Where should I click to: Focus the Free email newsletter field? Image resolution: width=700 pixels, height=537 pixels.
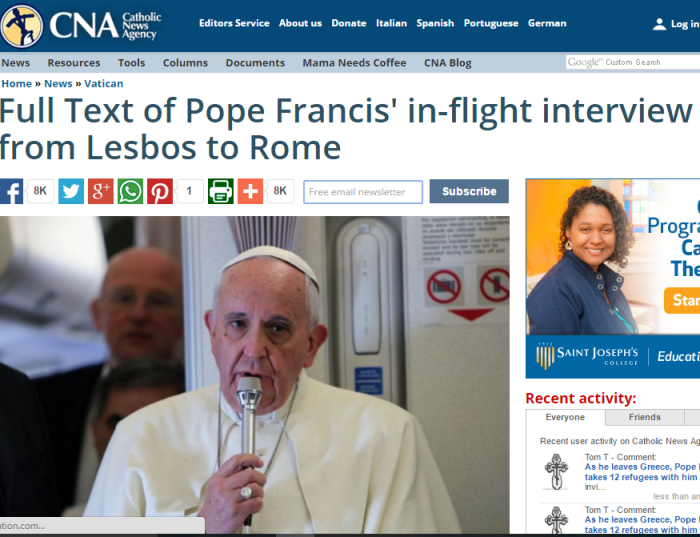(363, 192)
